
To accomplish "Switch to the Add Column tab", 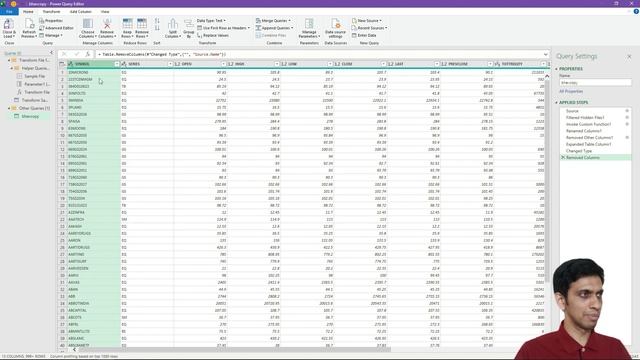I will (80, 12).
